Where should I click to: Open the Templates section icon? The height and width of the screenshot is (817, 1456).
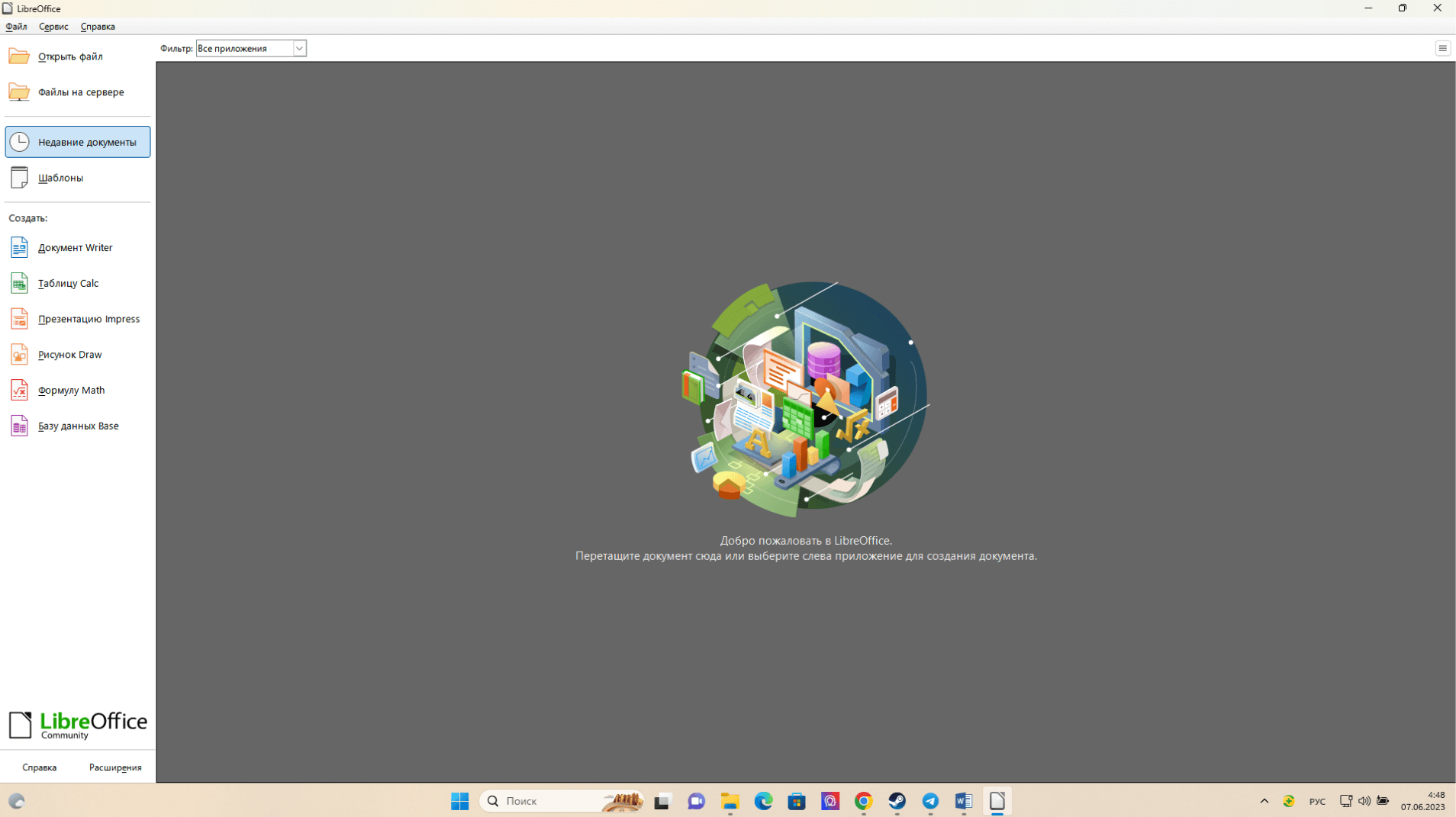point(19,178)
